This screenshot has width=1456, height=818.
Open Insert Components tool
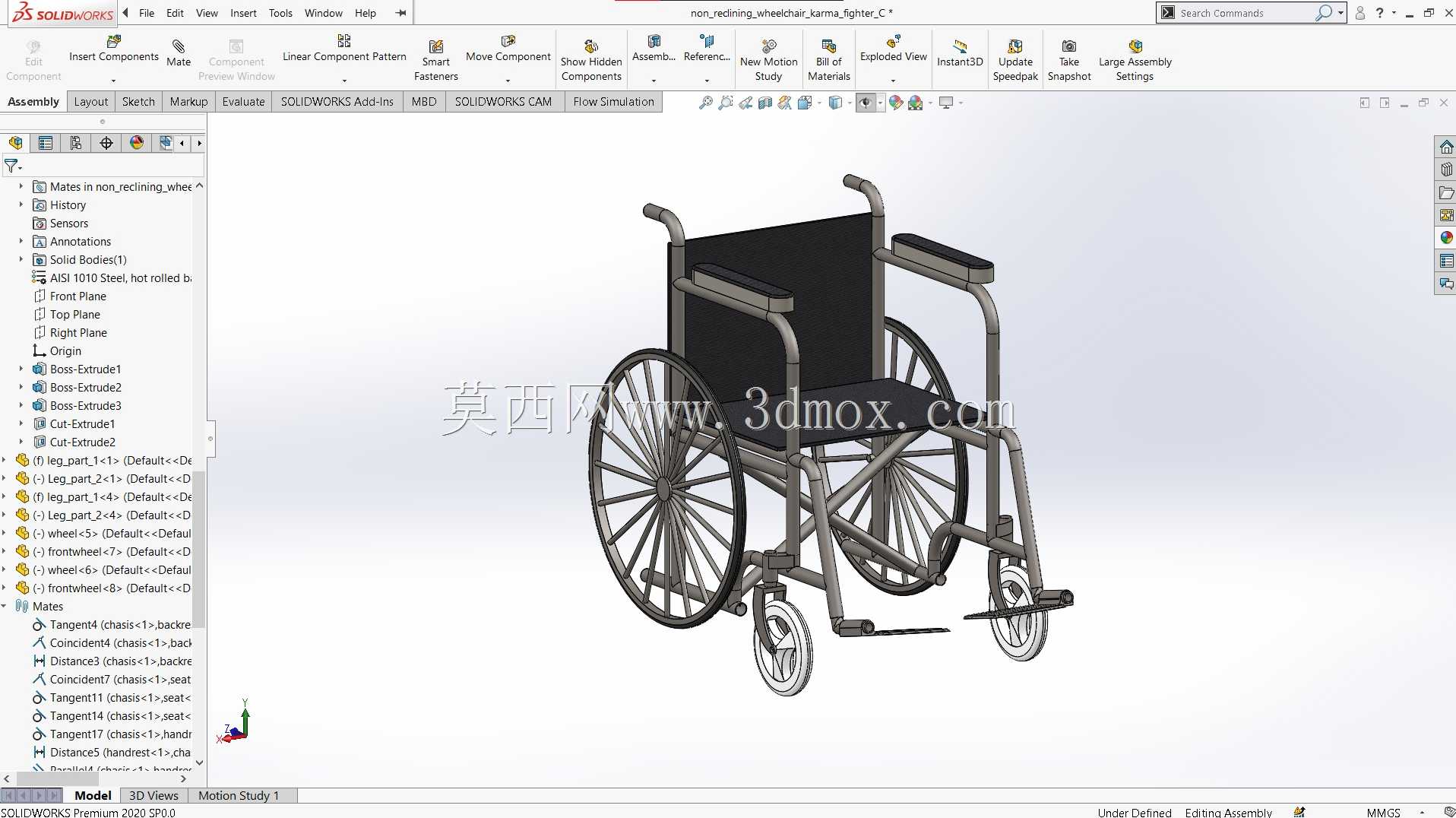tap(114, 49)
